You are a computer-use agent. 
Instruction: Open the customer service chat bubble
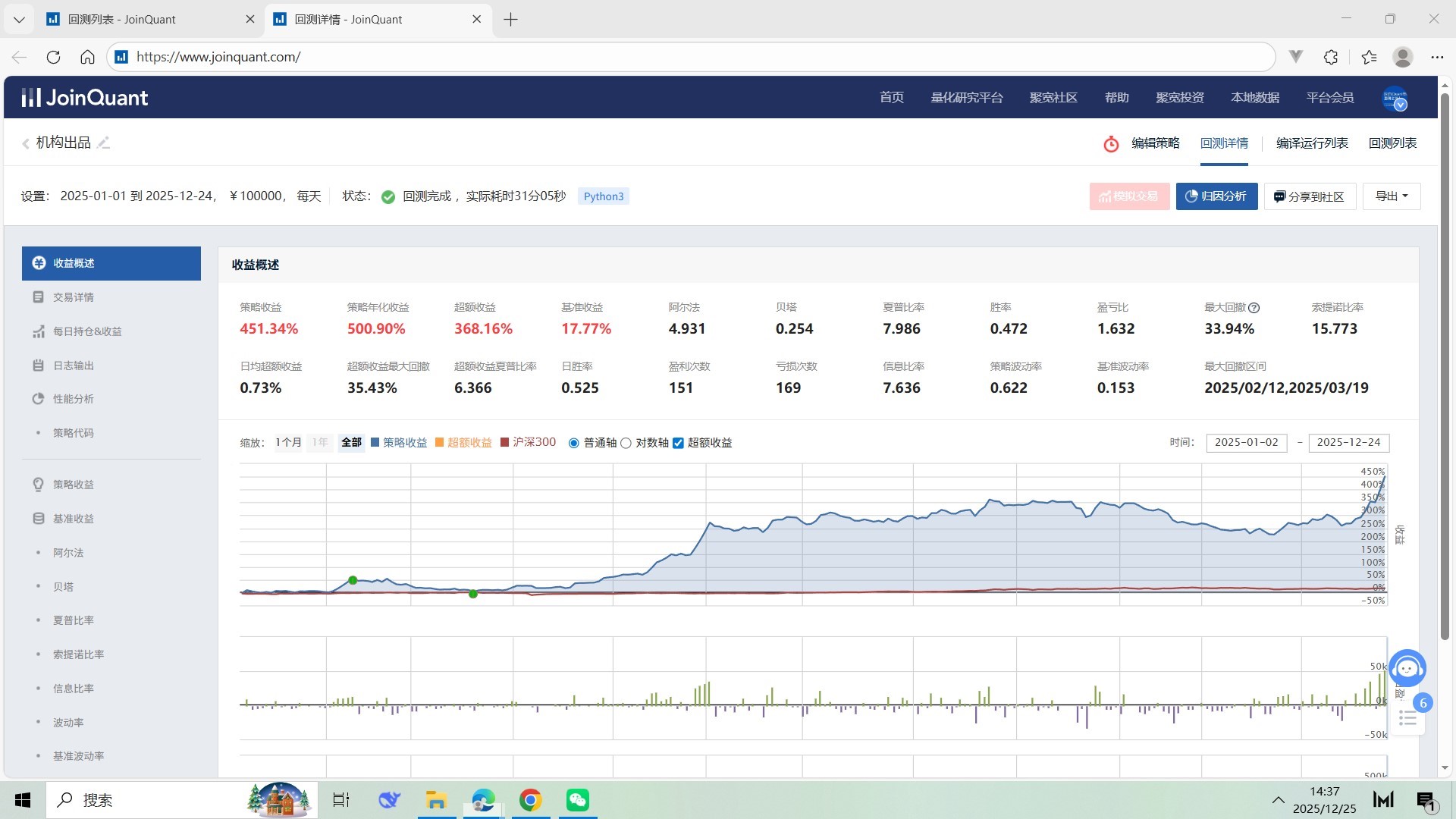coord(1407,668)
